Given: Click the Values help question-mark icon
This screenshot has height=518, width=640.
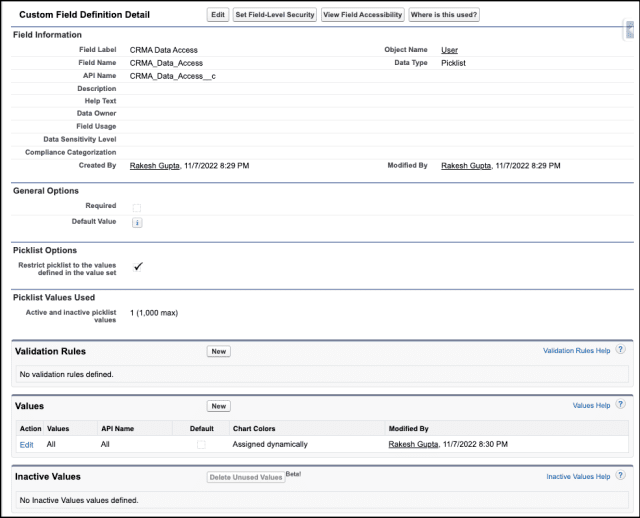Looking at the screenshot, I should click(621, 405).
